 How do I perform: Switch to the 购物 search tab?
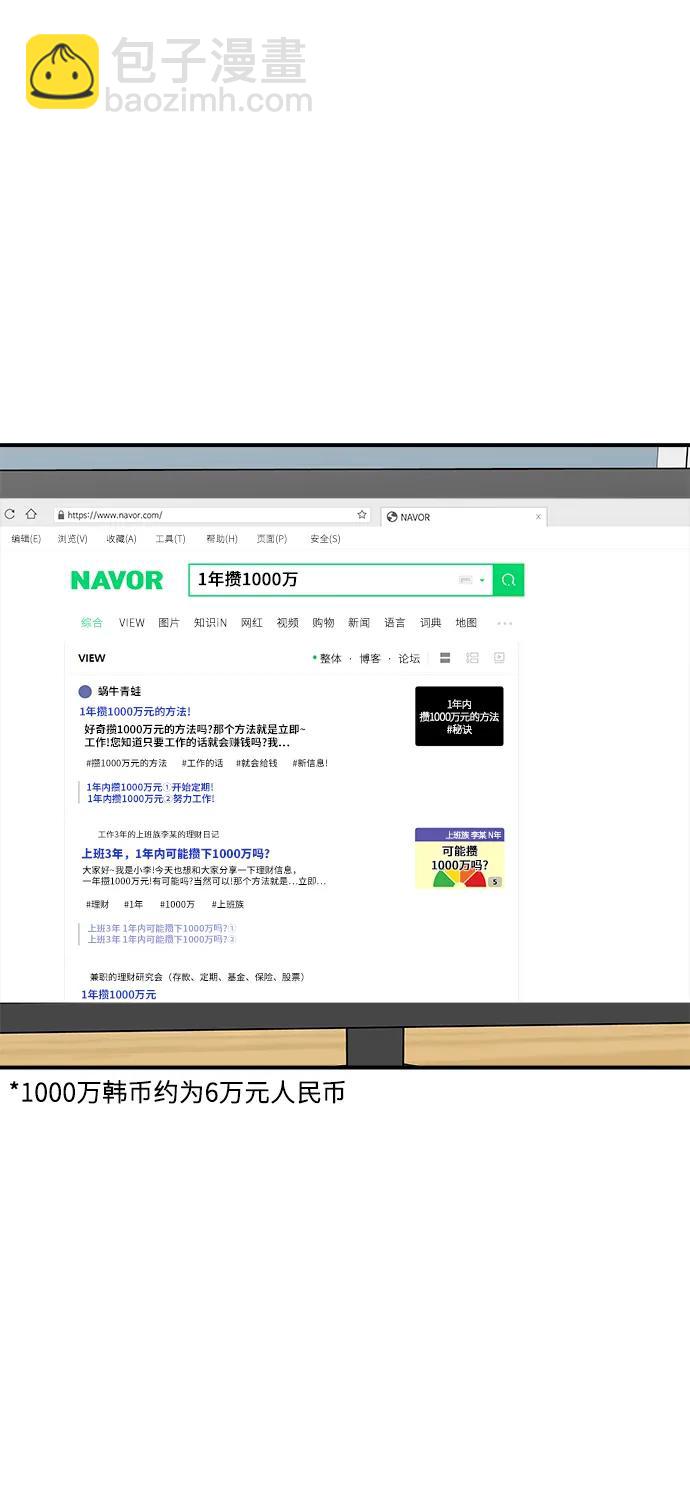tap(323, 622)
